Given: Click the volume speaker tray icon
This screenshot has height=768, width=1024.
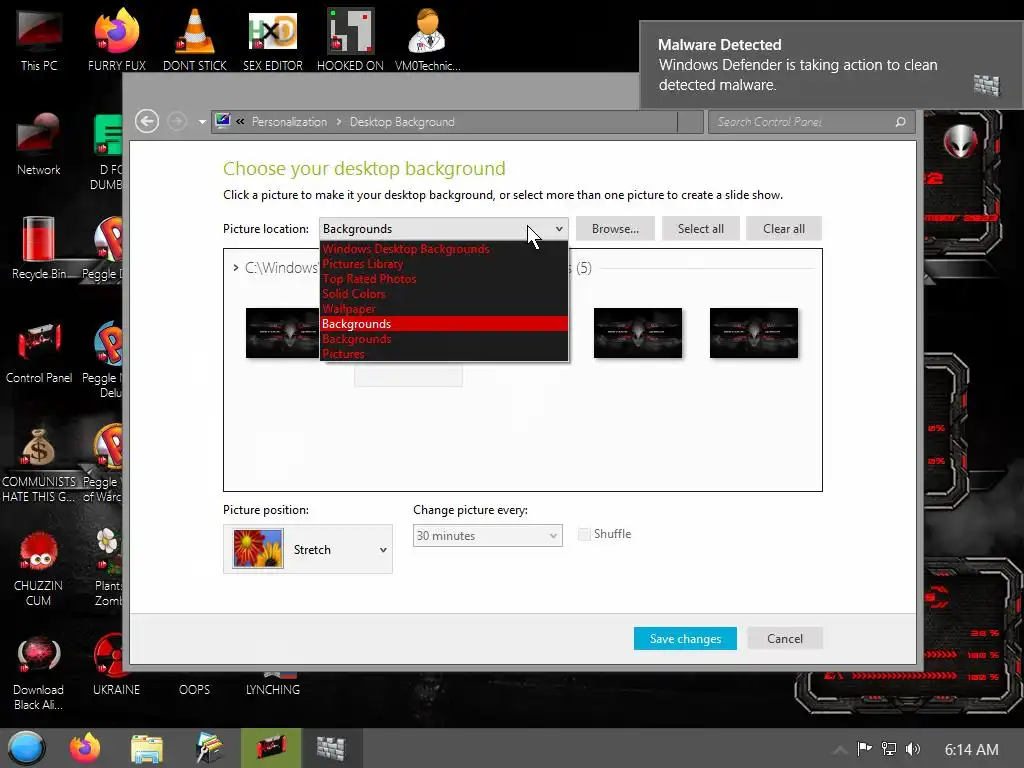Looking at the screenshot, I should [x=913, y=748].
